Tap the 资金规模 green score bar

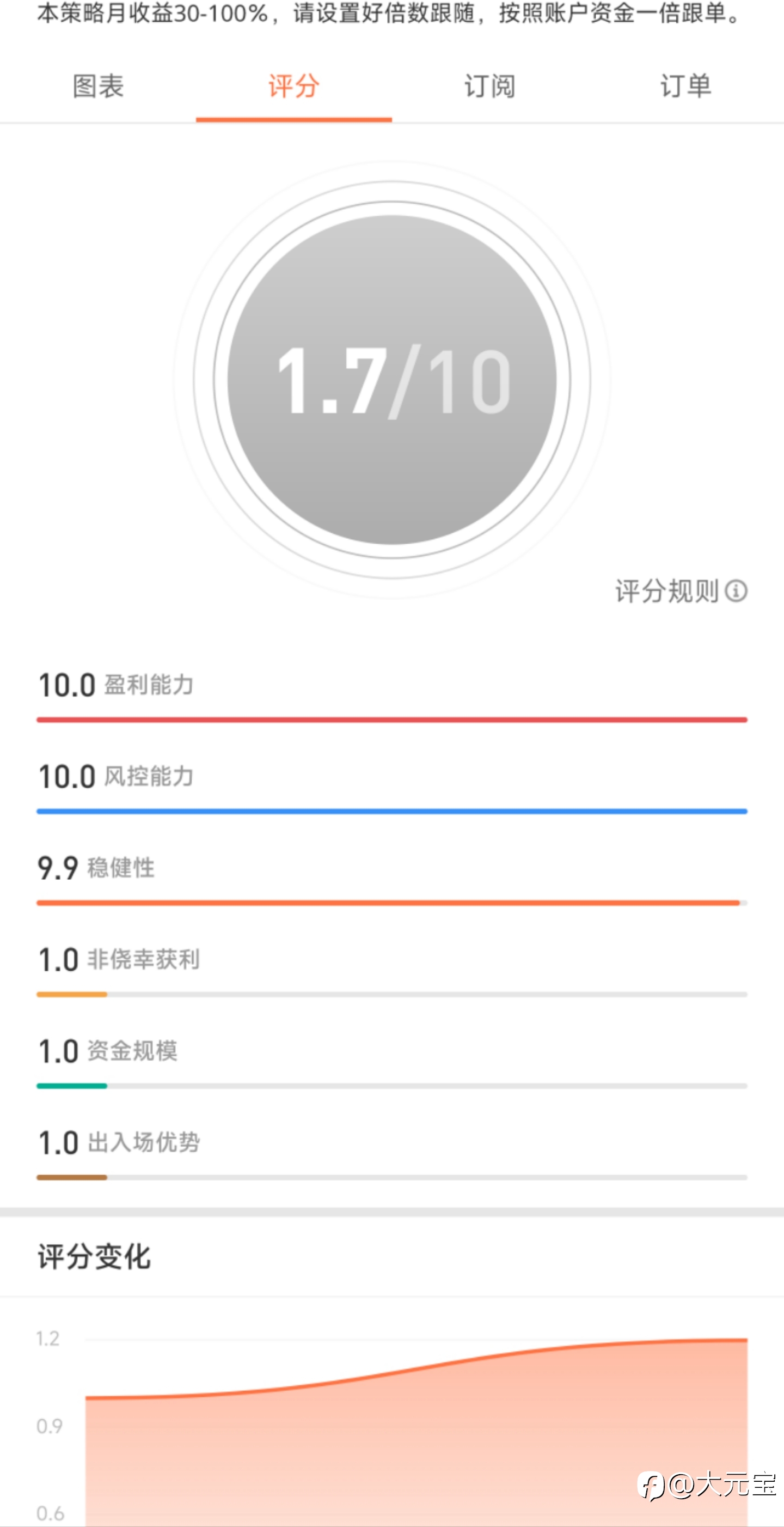click(391, 1086)
